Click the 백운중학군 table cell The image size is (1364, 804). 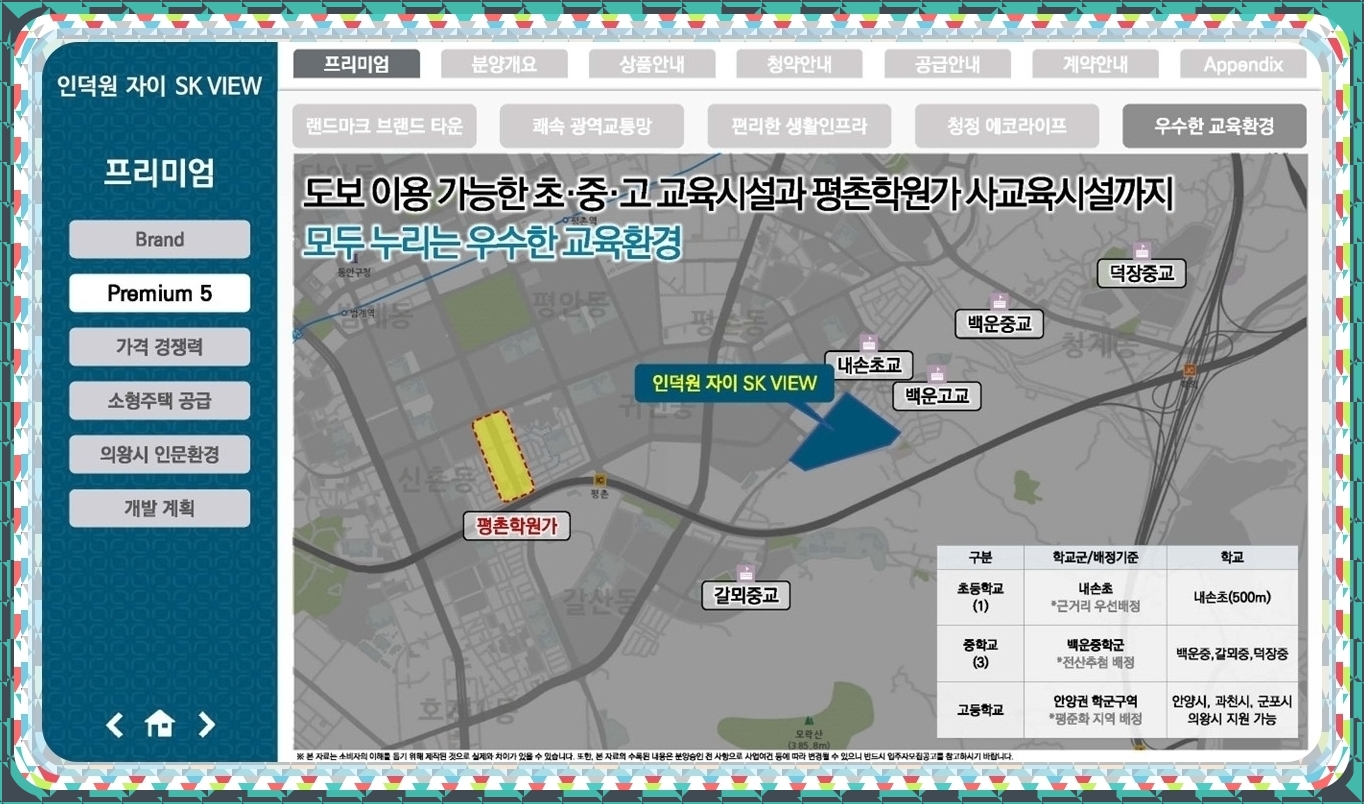(x=1095, y=653)
